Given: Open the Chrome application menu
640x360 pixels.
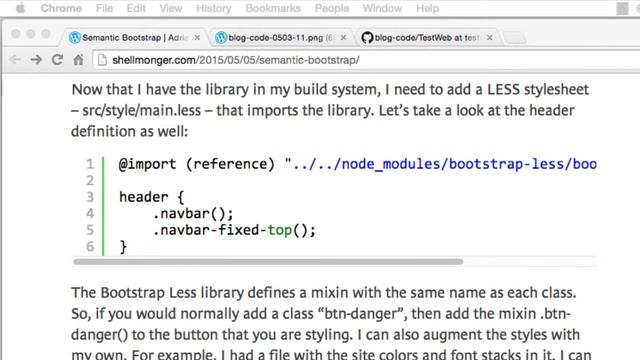Looking at the screenshot, I should (x=61, y=8).
